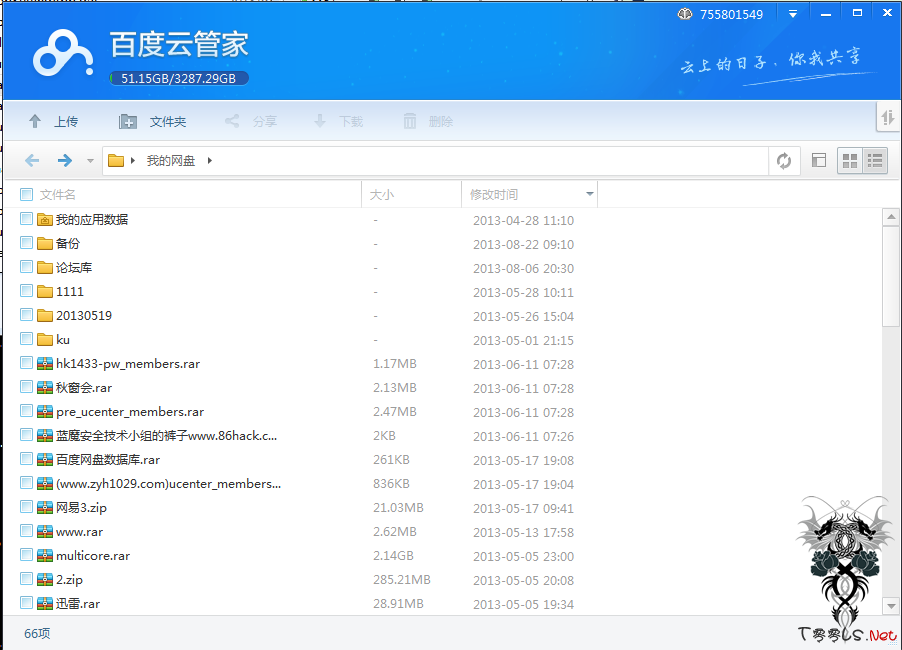Click the user avatar icon
Viewport: 902px width, 650px height.
(x=685, y=14)
